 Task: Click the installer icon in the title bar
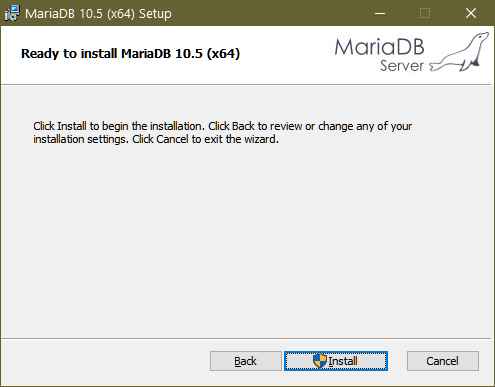12,13
